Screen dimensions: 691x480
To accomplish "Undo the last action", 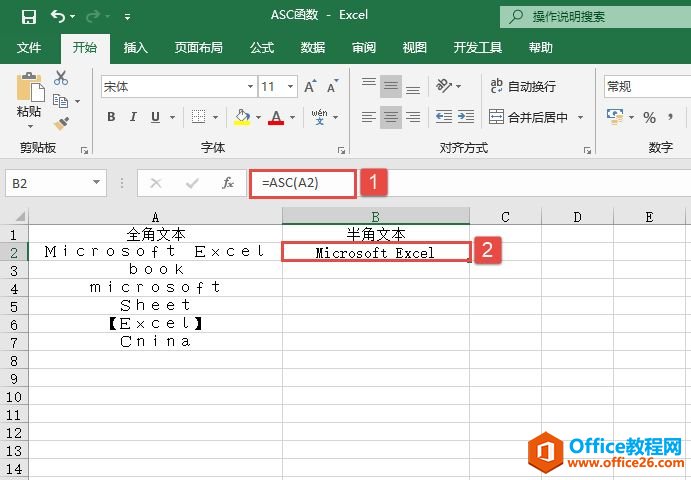I will [x=58, y=16].
